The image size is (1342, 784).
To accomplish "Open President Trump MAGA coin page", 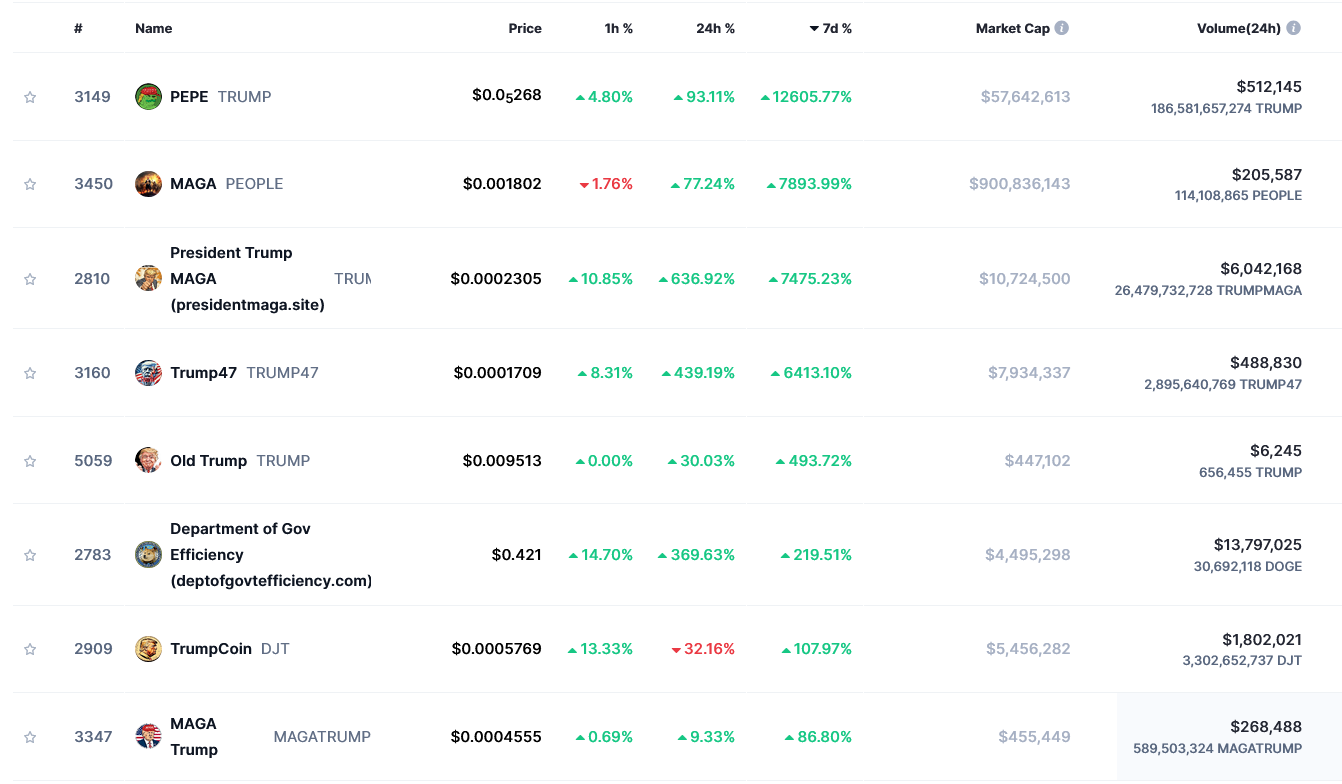I will pyautogui.click(x=247, y=279).
